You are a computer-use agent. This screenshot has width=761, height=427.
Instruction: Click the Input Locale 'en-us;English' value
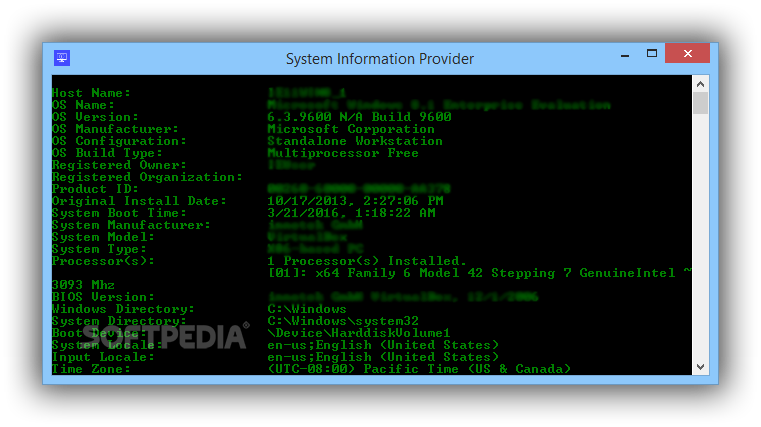coord(383,357)
